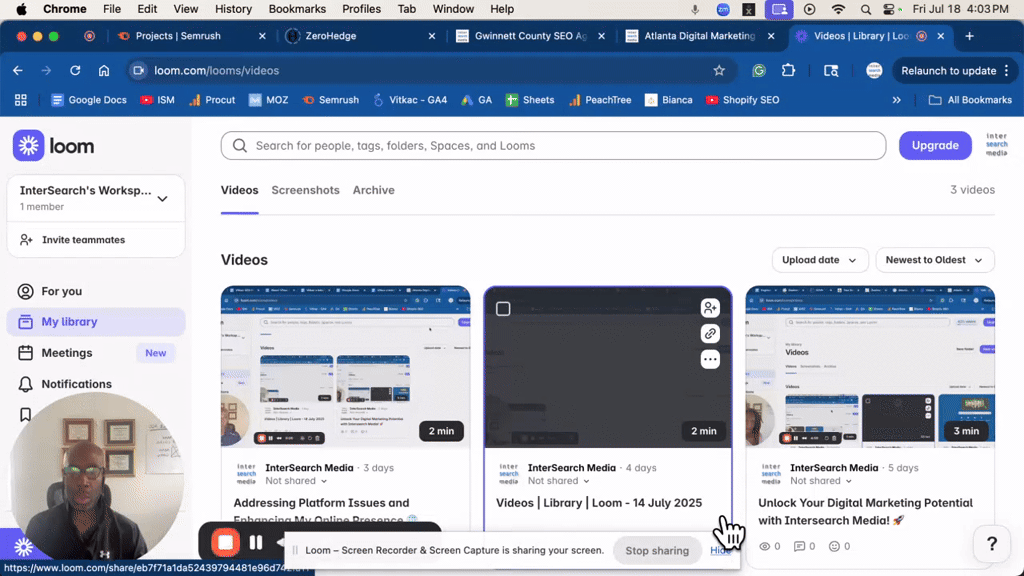The height and width of the screenshot is (576, 1024).
Task: Click the Upgrade button
Action: pyautogui.click(x=935, y=146)
